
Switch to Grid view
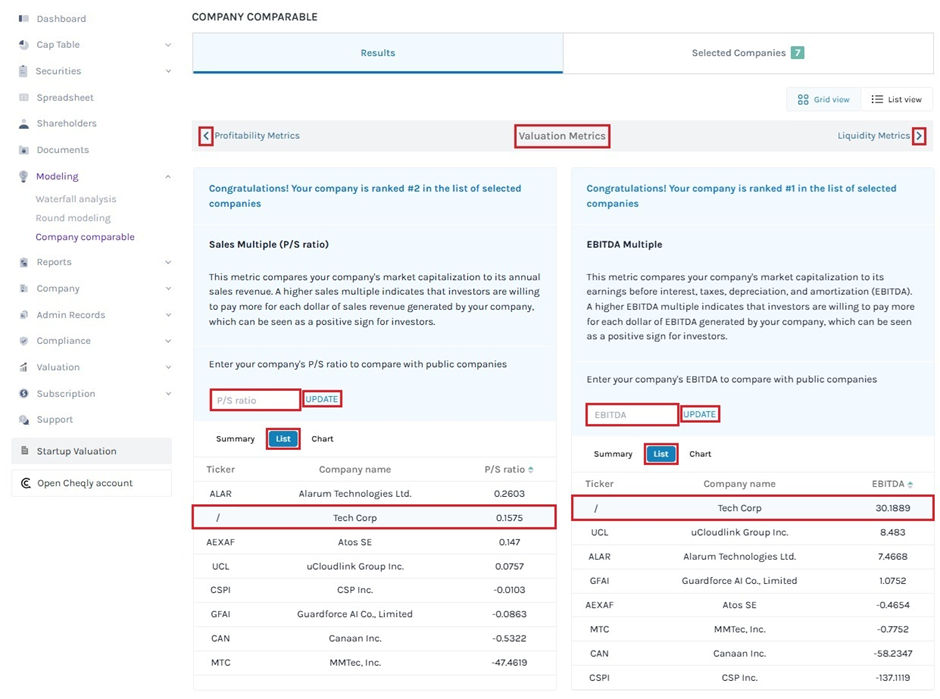(824, 99)
